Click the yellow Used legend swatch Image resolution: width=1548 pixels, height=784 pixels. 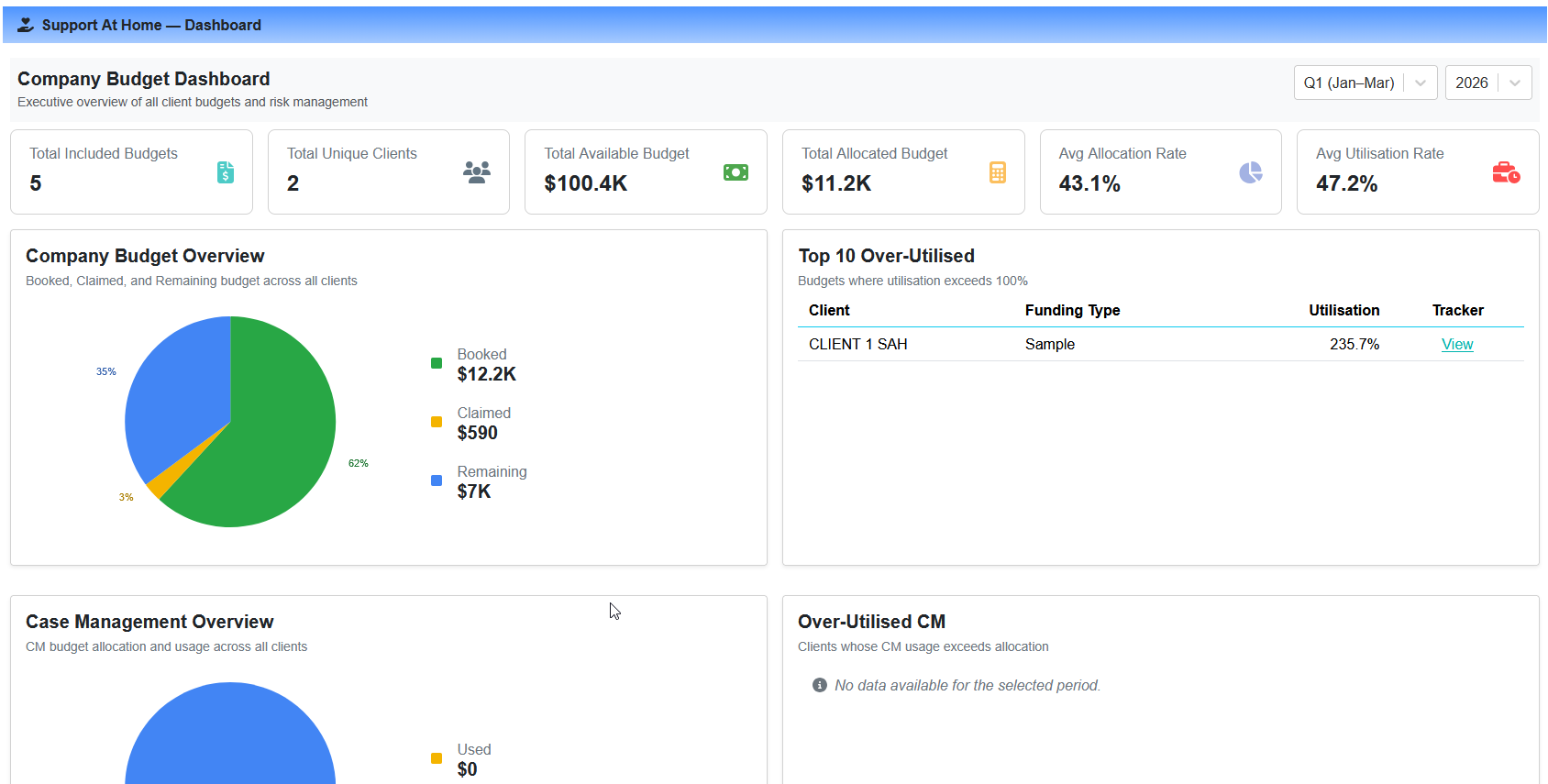pos(437,758)
